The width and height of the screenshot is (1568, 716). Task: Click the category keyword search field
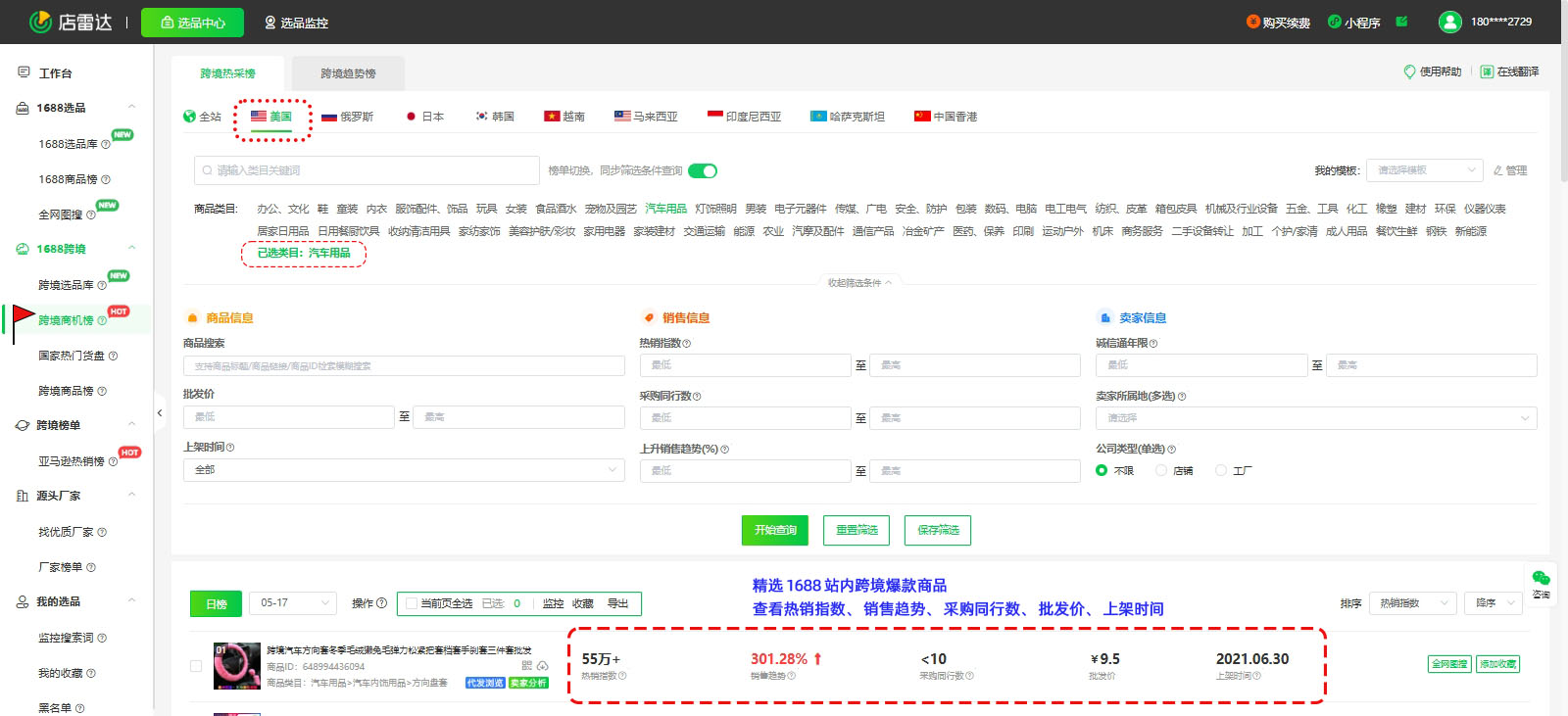click(367, 170)
